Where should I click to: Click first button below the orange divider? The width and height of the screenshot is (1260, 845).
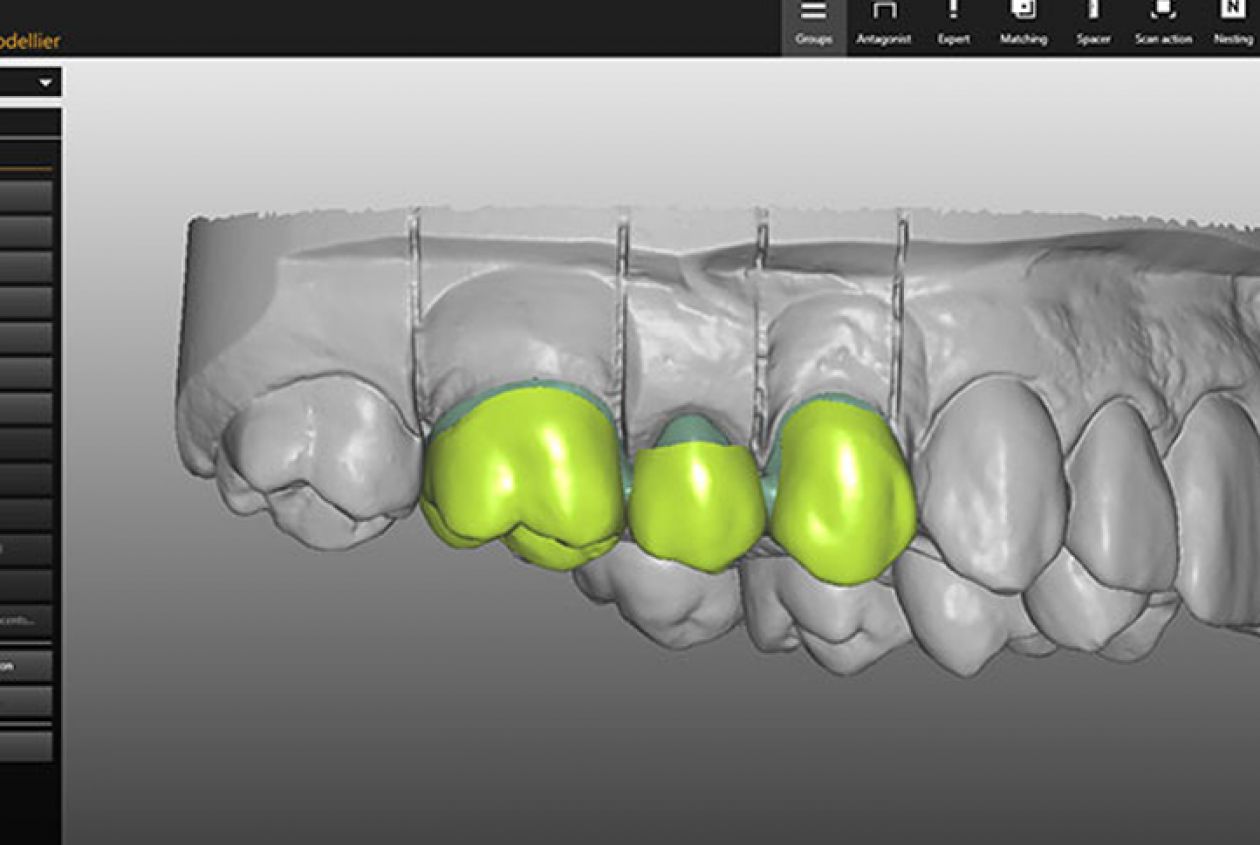pos(26,196)
